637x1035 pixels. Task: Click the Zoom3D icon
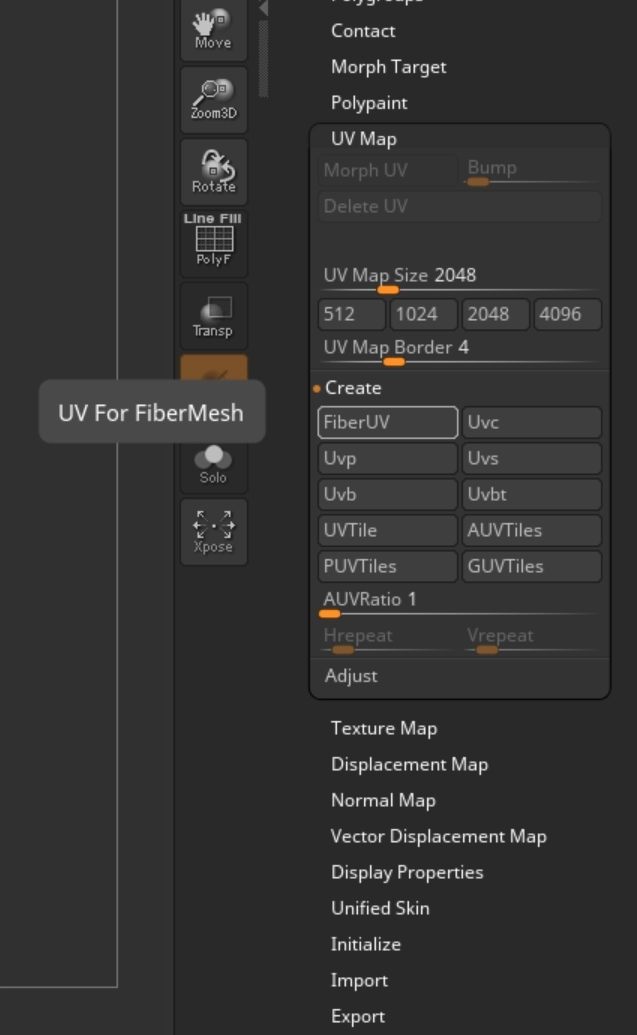(x=213, y=99)
